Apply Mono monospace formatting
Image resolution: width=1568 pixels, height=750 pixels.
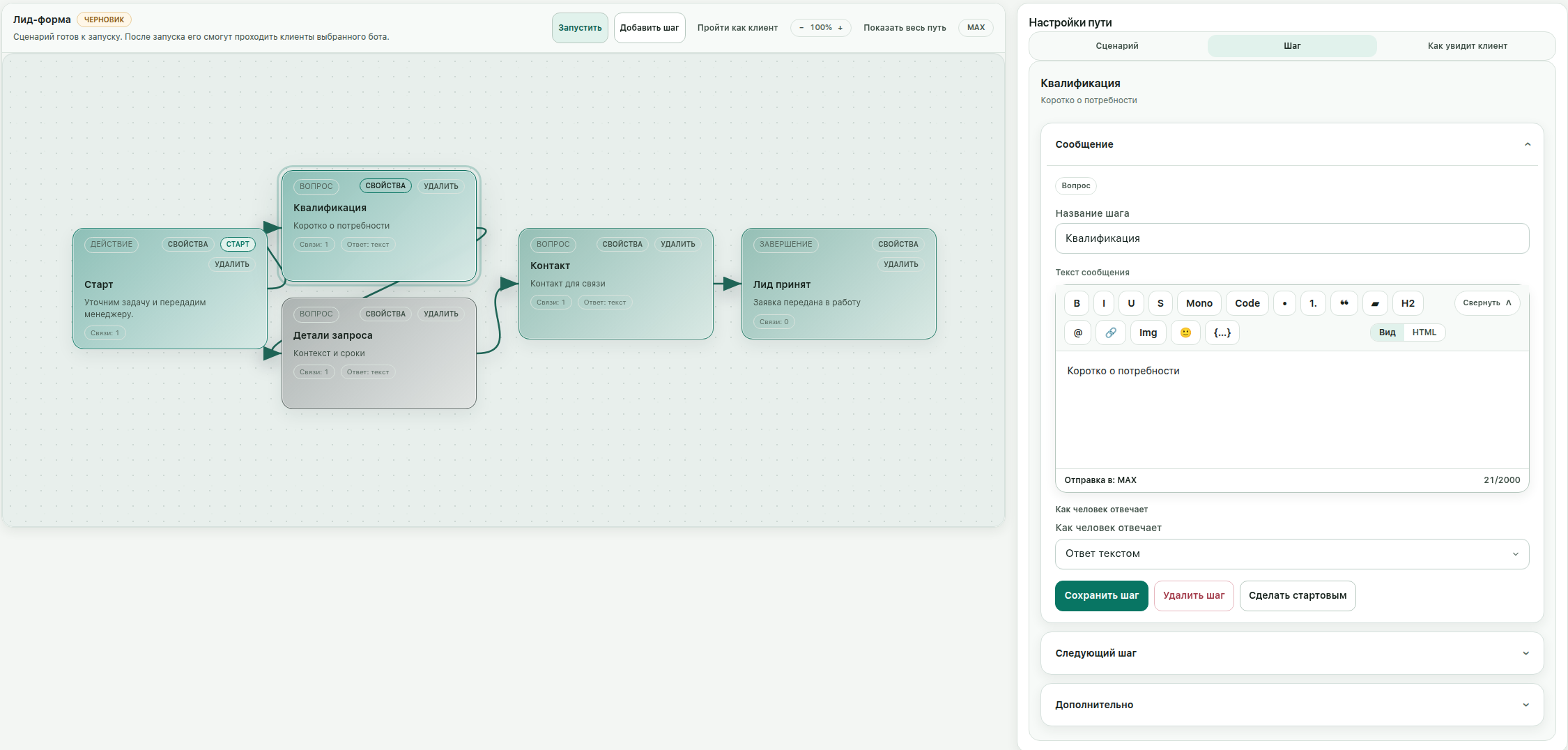pos(1199,303)
